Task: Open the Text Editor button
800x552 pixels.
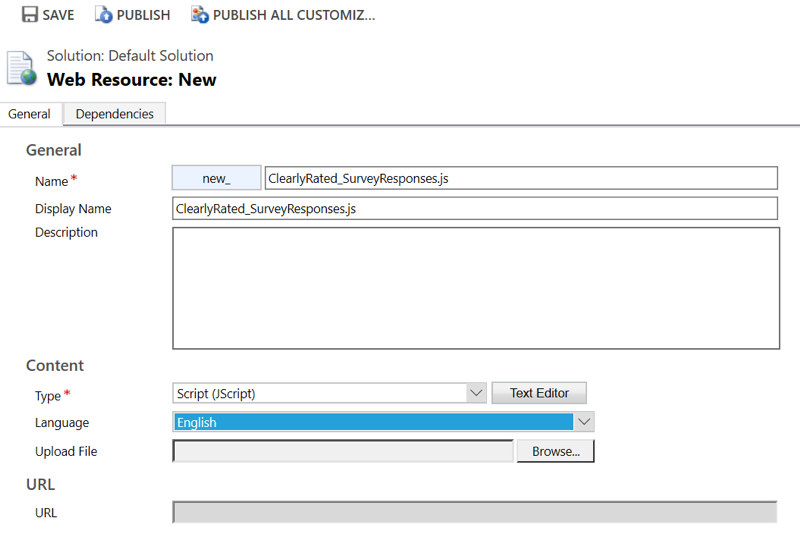Action: coord(539,393)
